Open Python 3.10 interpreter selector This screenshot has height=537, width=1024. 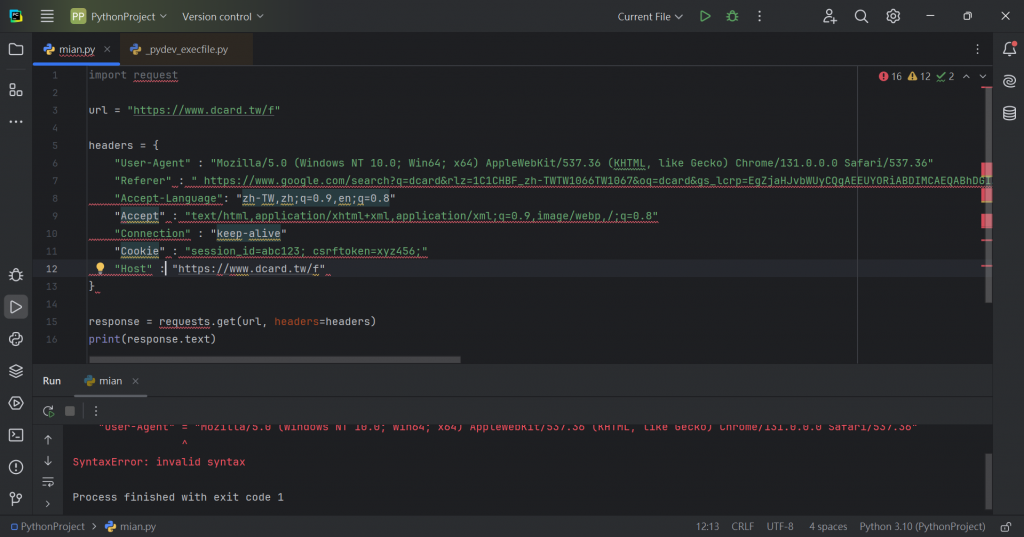tap(922, 527)
